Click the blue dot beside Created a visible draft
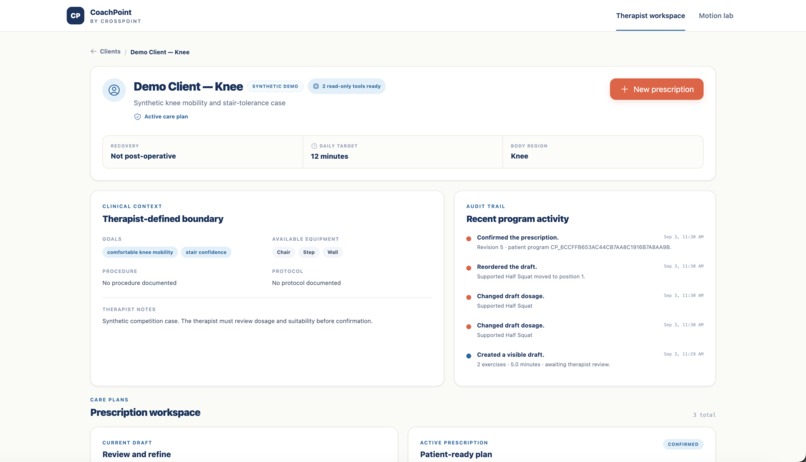Image resolution: width=806 pixels, height=462 pixels. [x=468, y=356]
